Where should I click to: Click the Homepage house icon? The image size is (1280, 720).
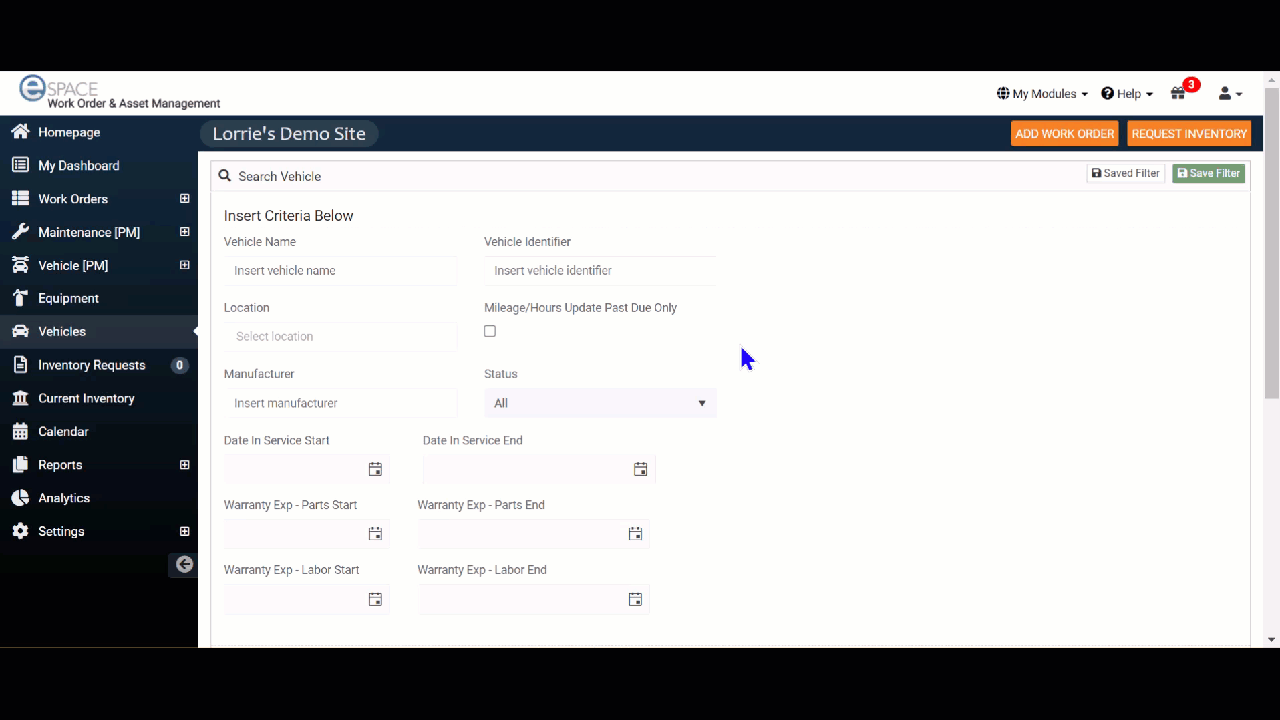20,132
